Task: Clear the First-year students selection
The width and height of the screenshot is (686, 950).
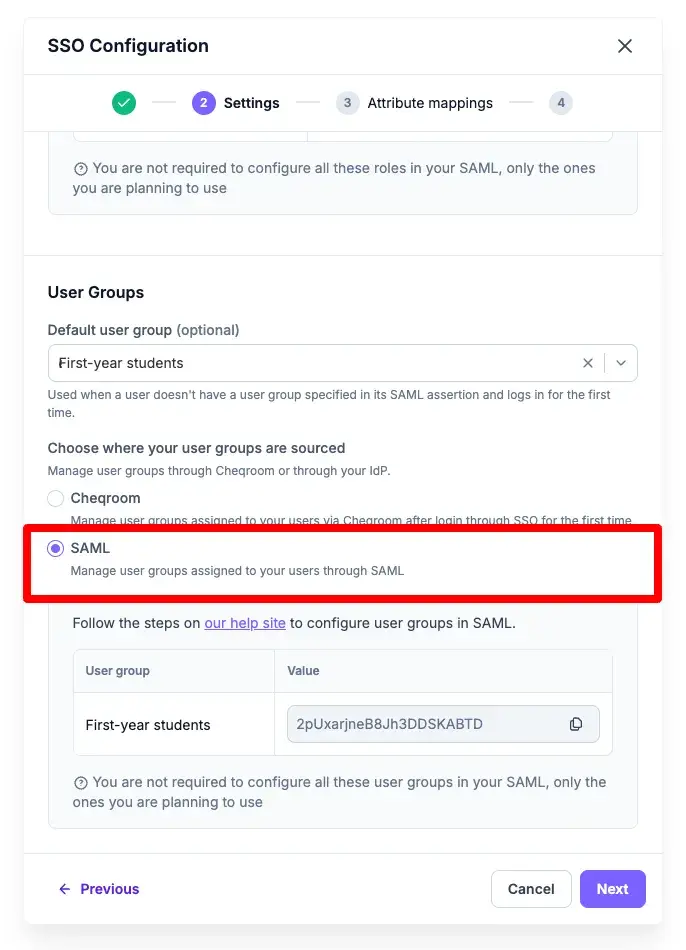Action: click(588, 363)
